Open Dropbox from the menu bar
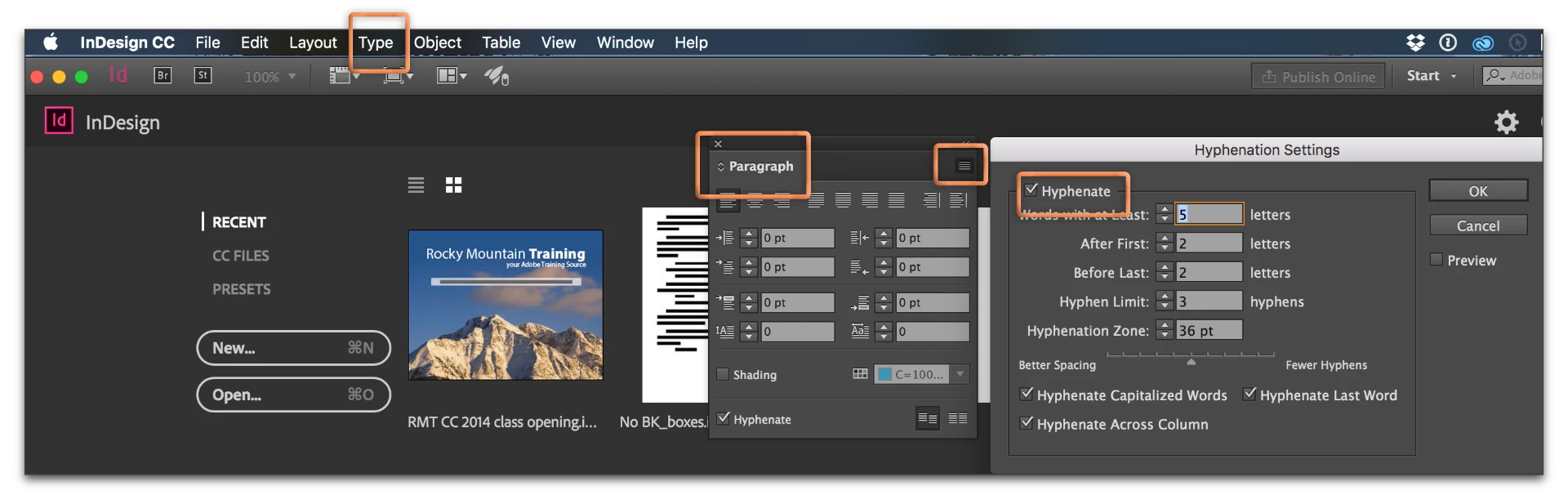 pos(1415,42)
